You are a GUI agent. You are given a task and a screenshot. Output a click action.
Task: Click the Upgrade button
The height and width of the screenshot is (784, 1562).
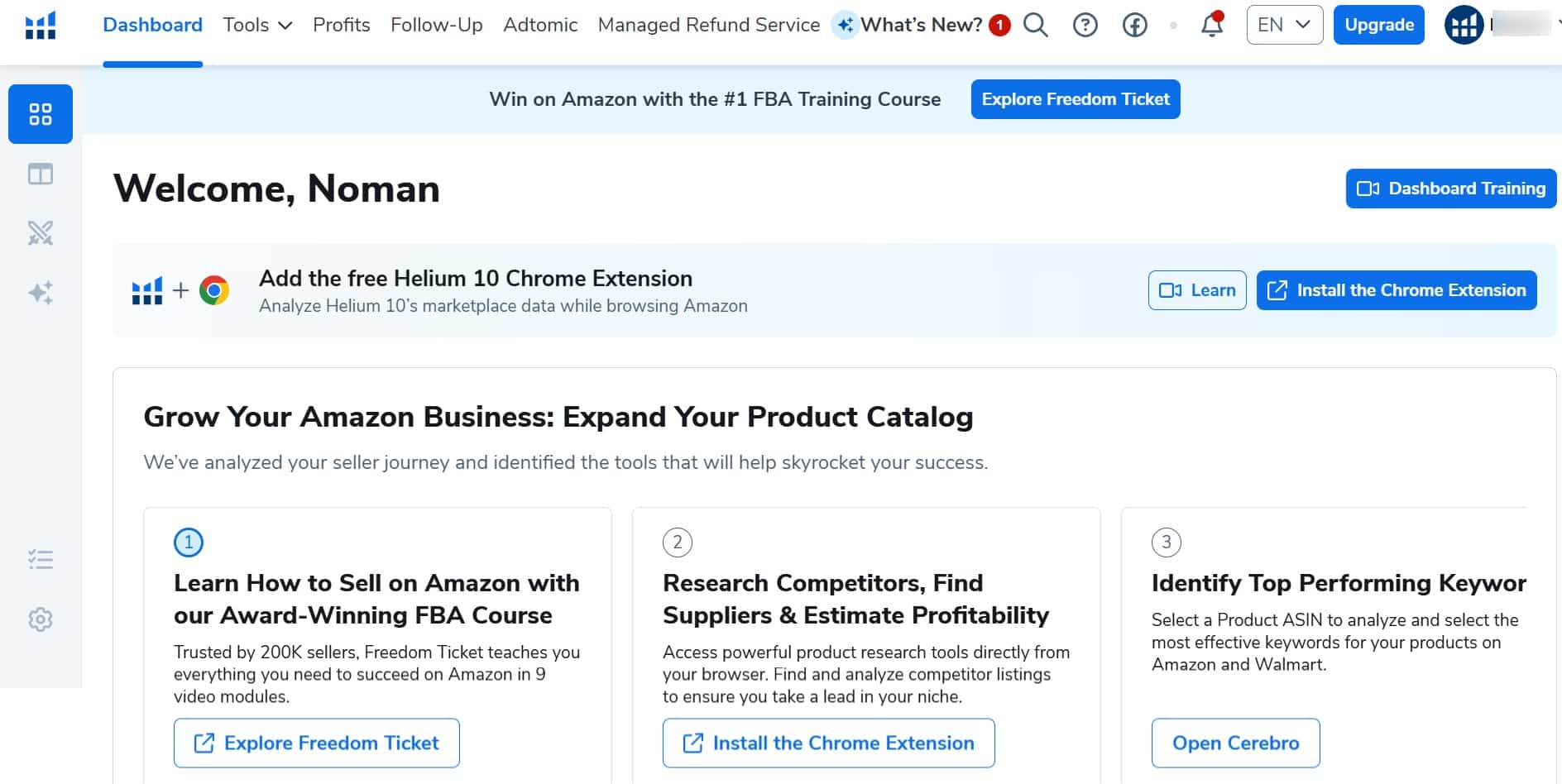(x=1379, y=25)
